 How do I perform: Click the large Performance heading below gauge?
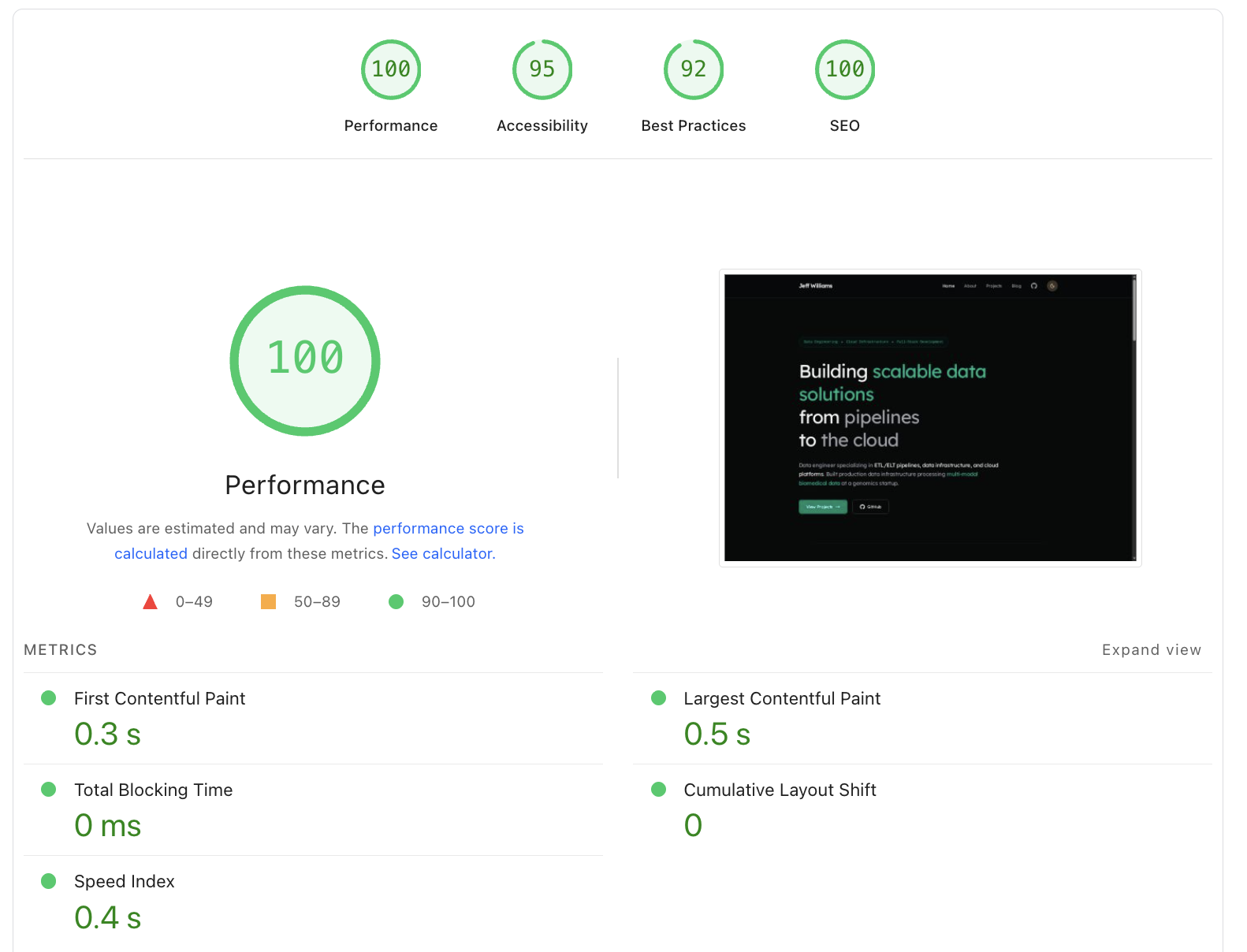305,485
